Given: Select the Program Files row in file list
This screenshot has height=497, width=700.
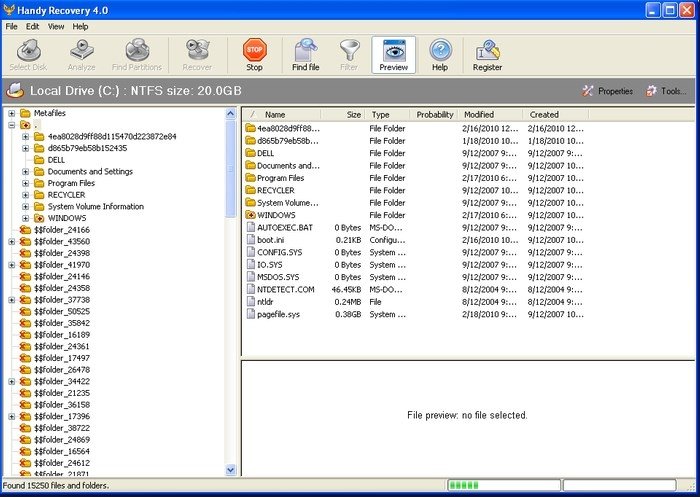Looking at the screenshot, I should [x=415, y=178].
